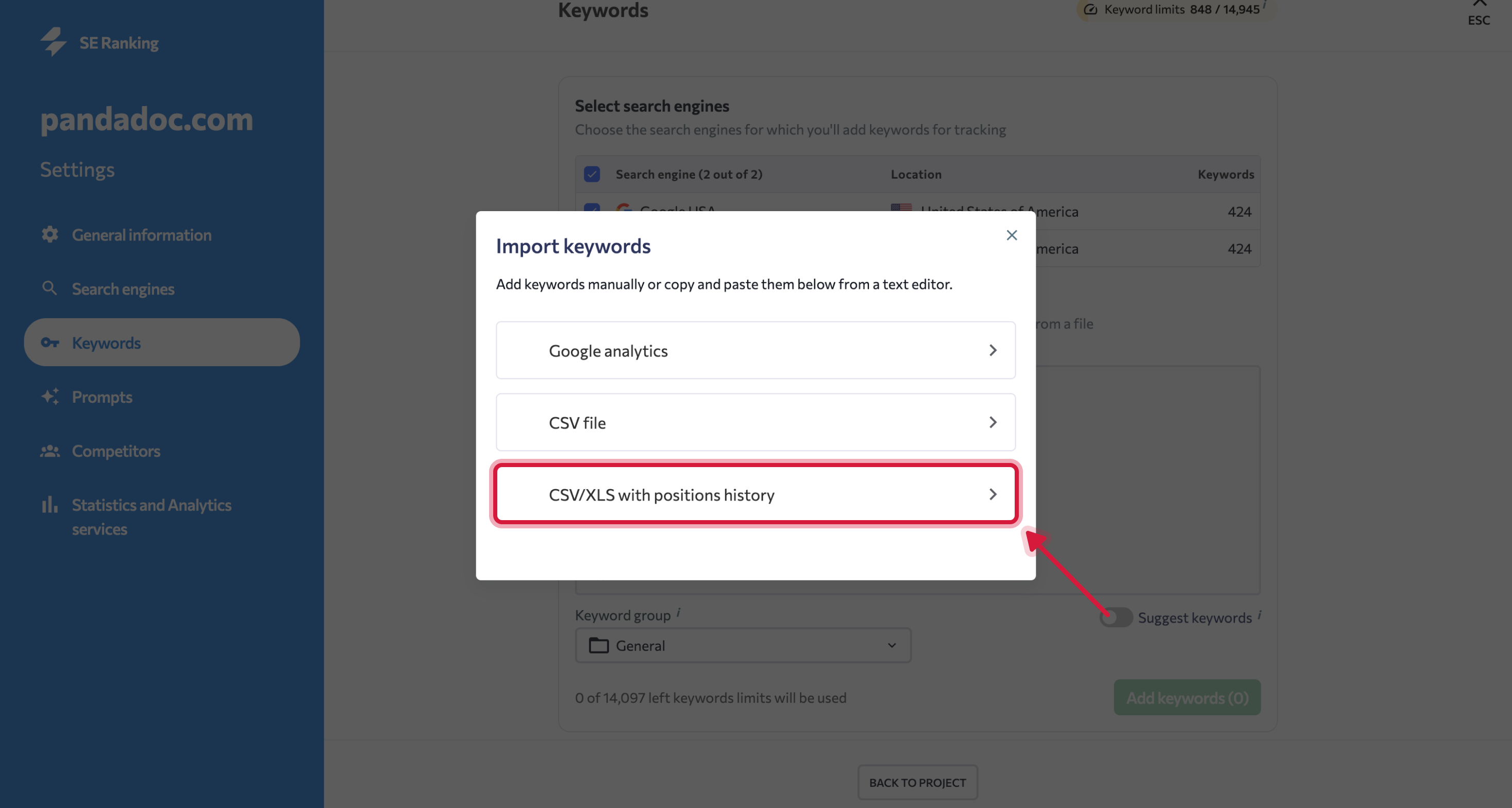The width and height of the screenshot is (1512, 808).
Task: Click the Add keywords button
Action: click(1186, 698)
